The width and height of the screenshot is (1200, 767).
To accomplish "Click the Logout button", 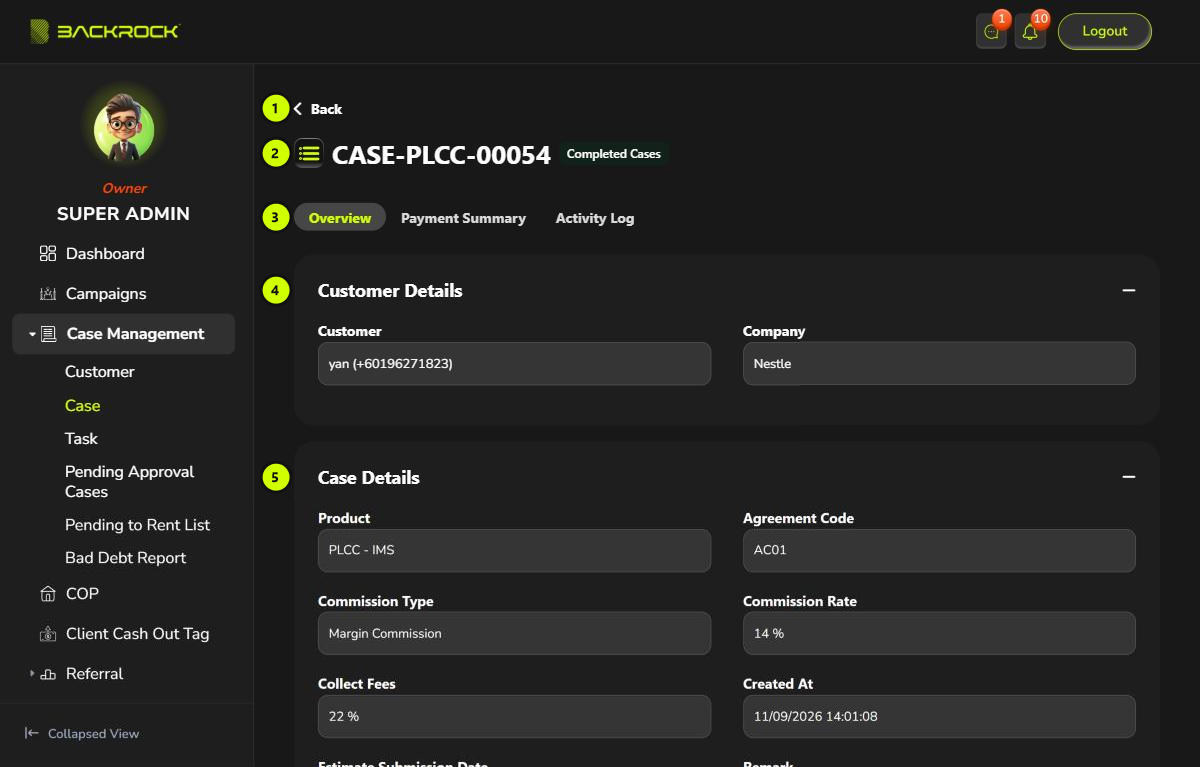I will click(x=1105, y=31).
